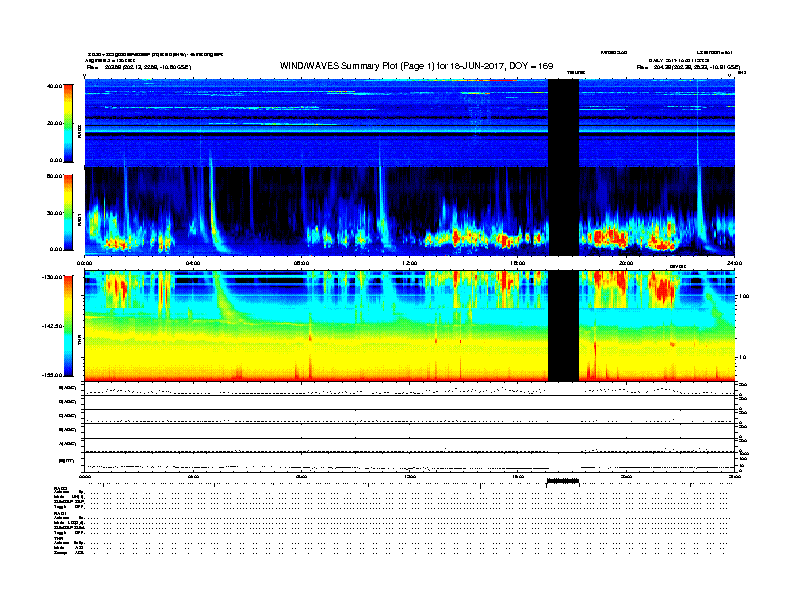Click the WIND/WAVES Summary Plot title

(416, 66)
